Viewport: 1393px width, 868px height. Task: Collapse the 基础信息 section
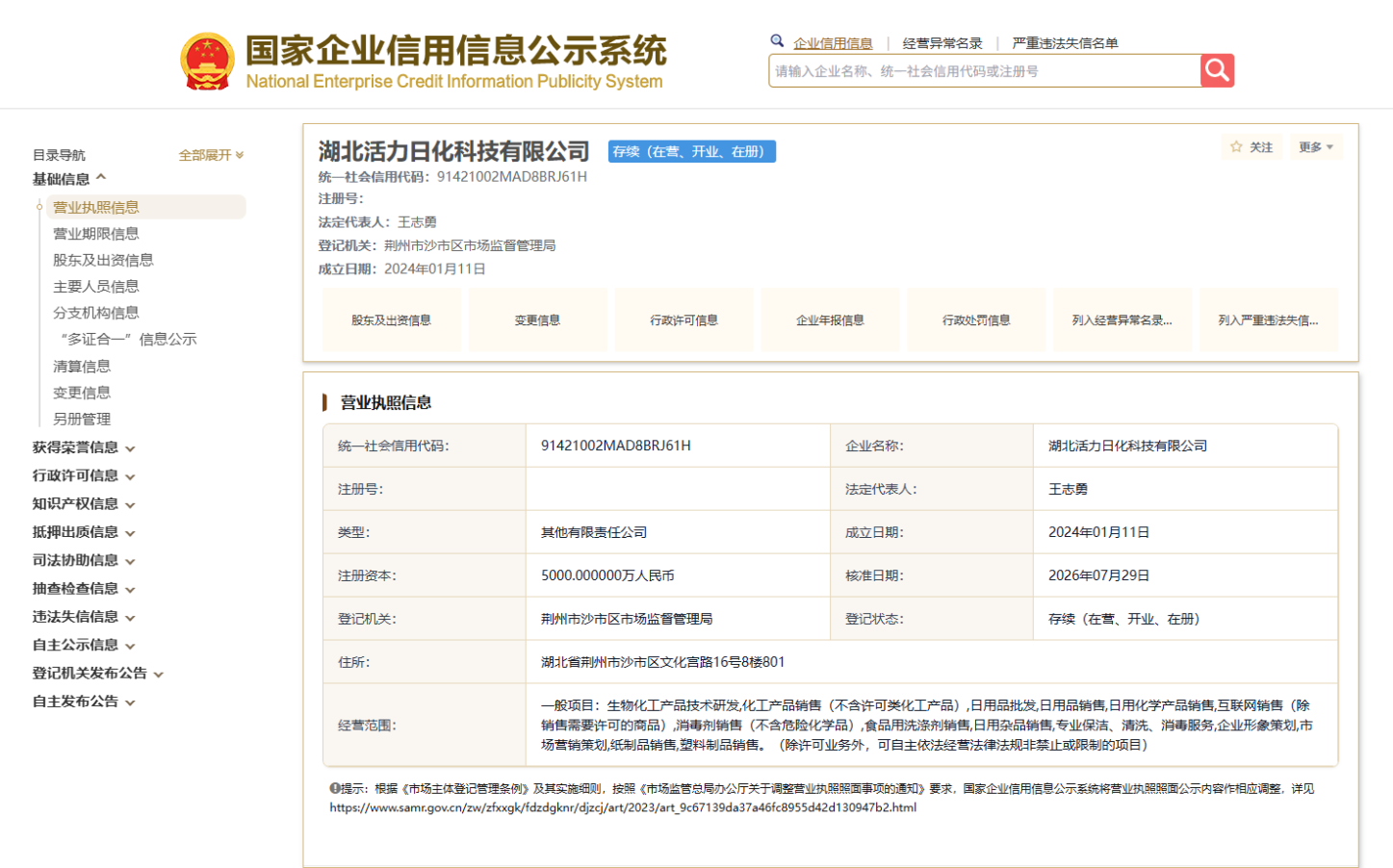coord(69,179)
